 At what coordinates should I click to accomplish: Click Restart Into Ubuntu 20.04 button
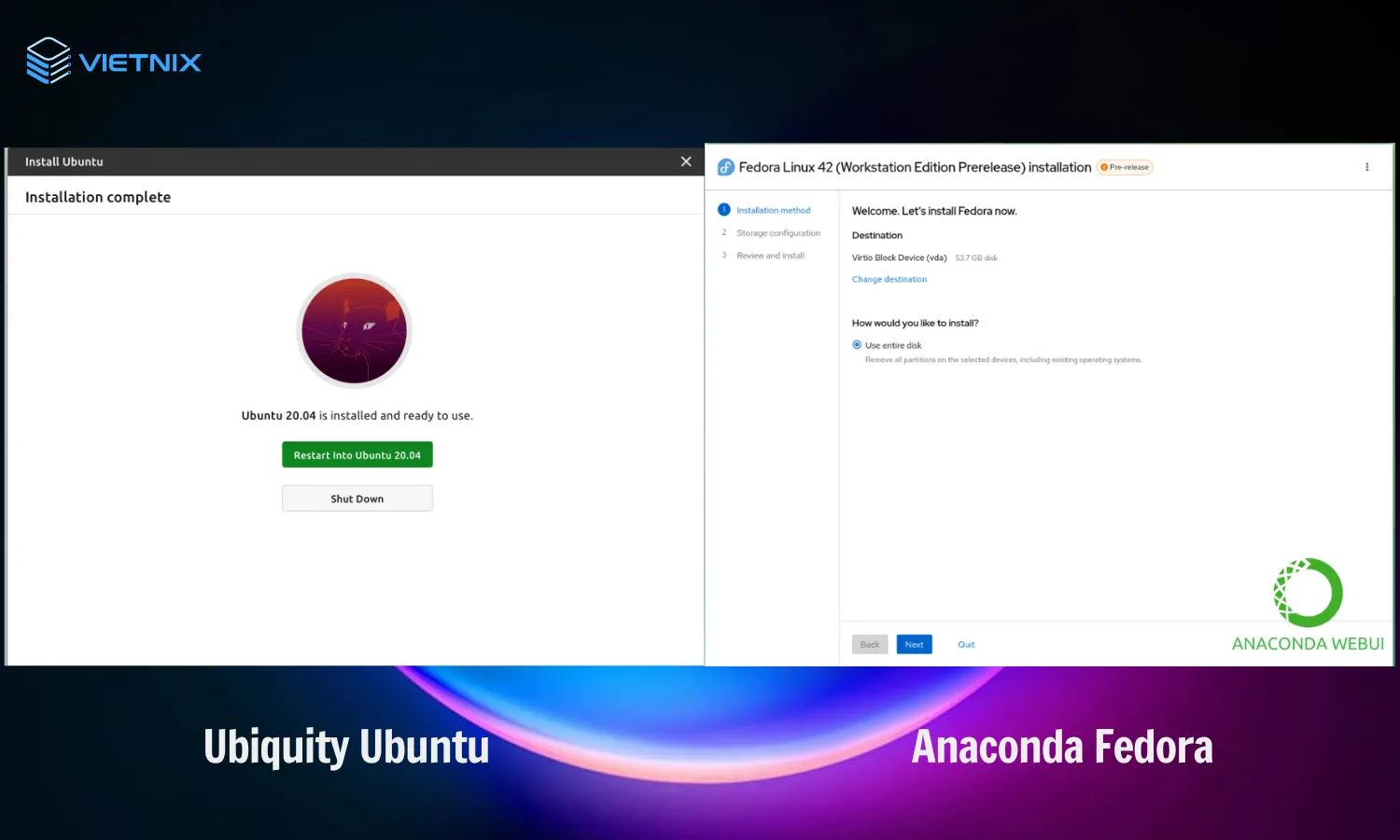coord(357,455)
